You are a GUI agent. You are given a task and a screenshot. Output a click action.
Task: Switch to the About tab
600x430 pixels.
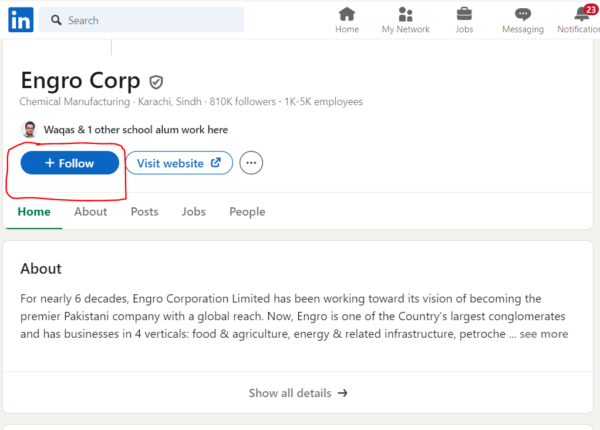pyautogui.click(x=91, y=212)
